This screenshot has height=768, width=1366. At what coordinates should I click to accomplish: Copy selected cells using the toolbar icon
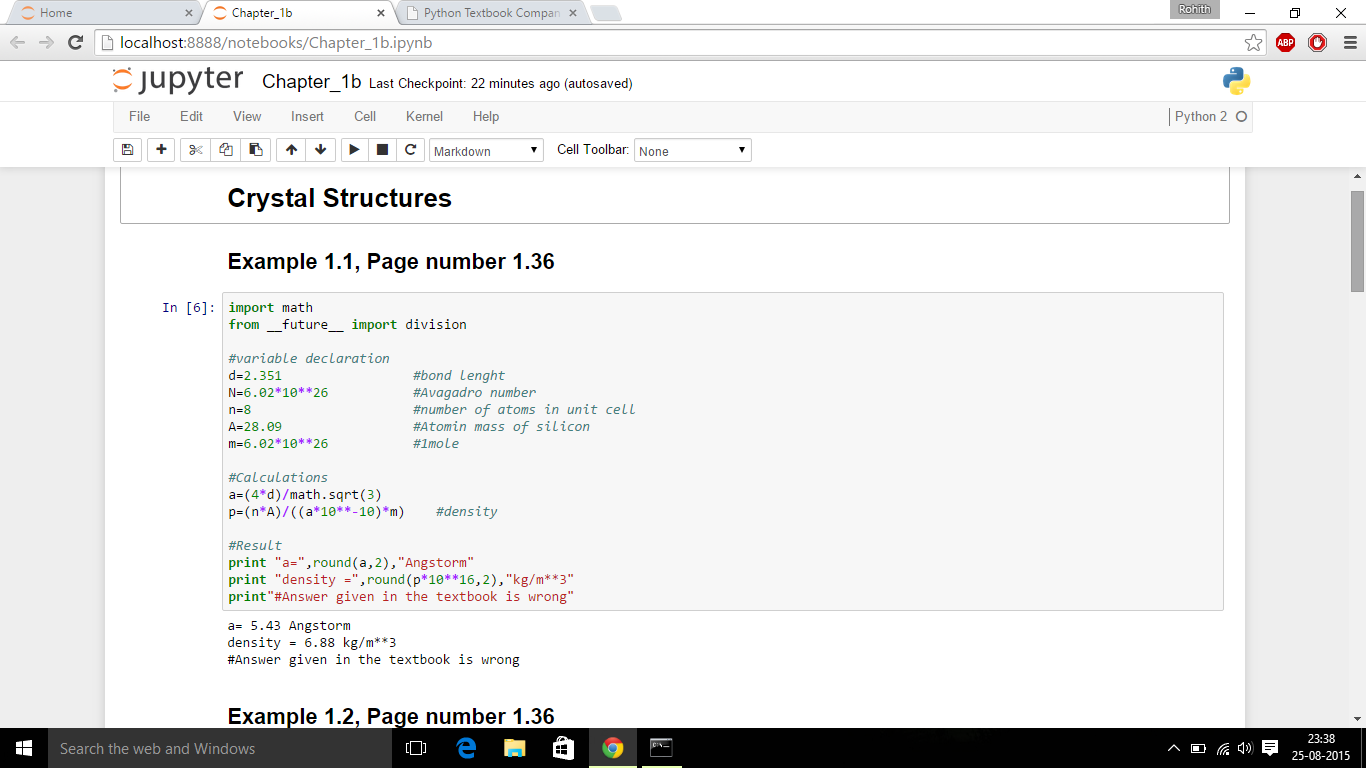point(225,150)
